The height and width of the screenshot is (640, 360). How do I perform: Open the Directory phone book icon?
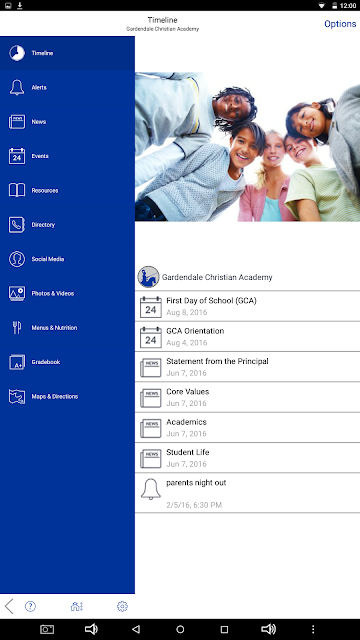coord(17,224)
